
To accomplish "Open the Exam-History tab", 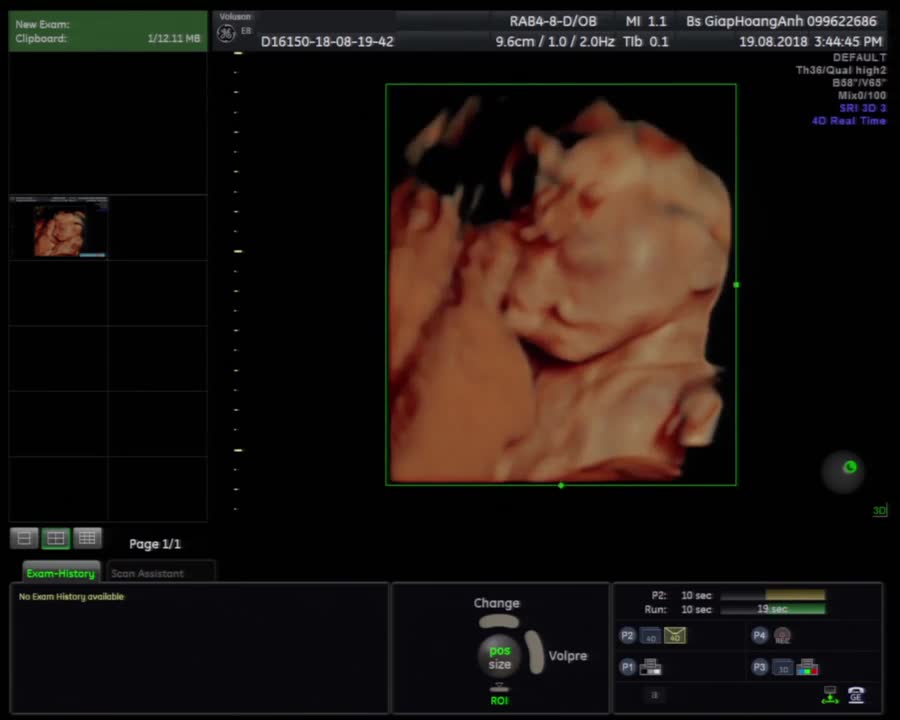I will (x=61, y=573).
